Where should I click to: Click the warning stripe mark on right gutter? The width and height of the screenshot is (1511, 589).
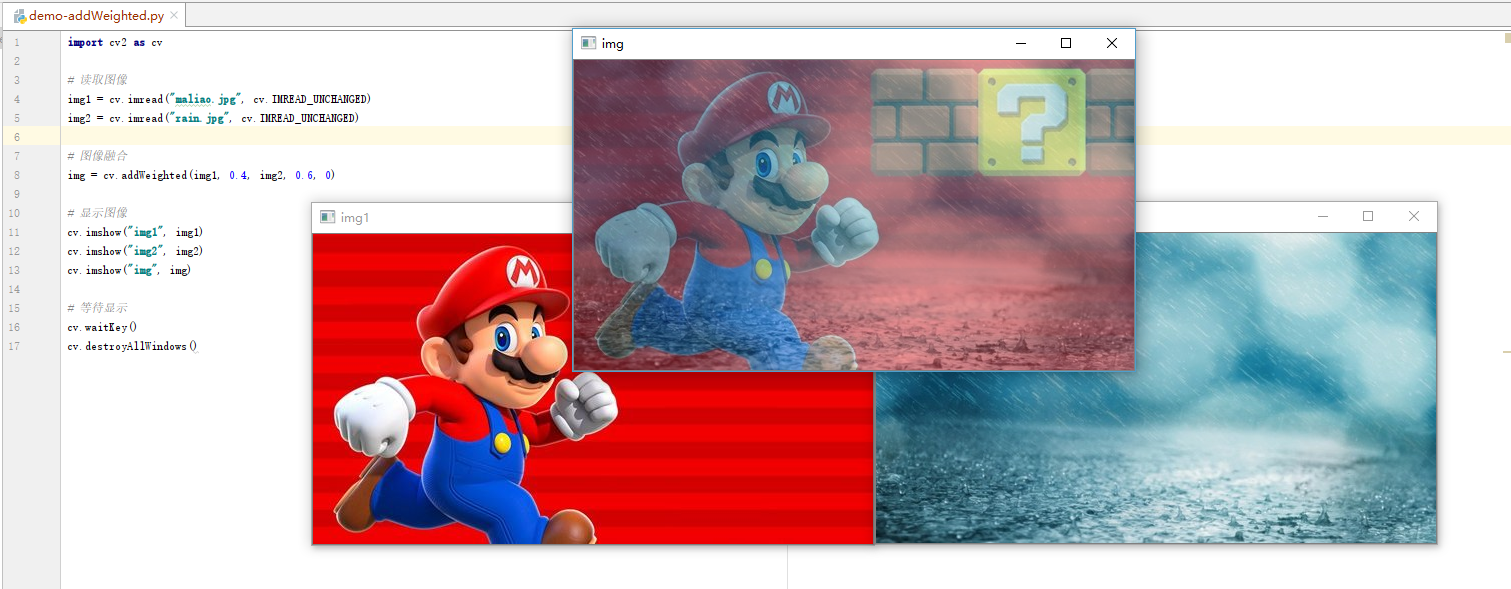coord(1506,352)
